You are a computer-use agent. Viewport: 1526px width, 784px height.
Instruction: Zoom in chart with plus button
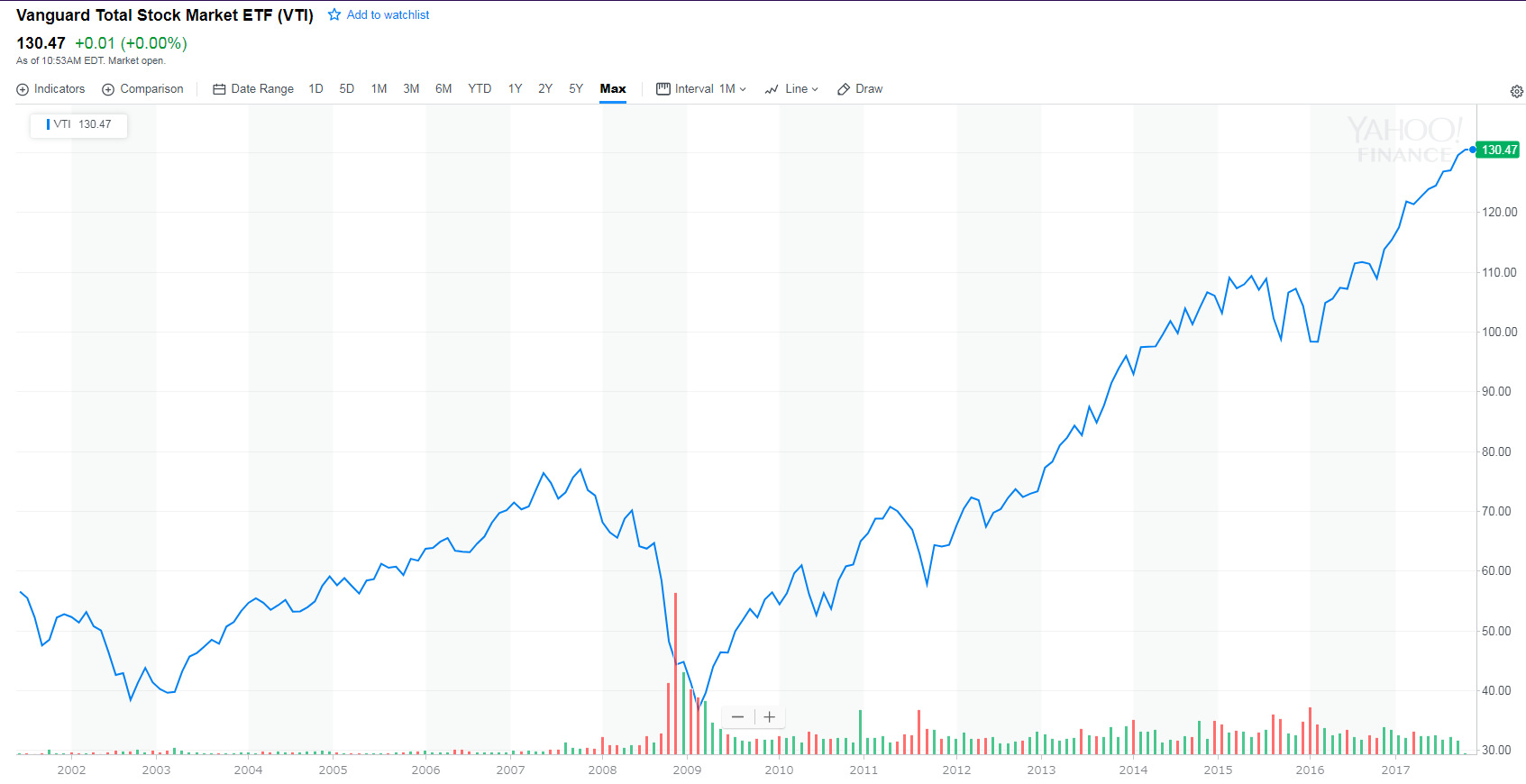click(x=770, y=717)
